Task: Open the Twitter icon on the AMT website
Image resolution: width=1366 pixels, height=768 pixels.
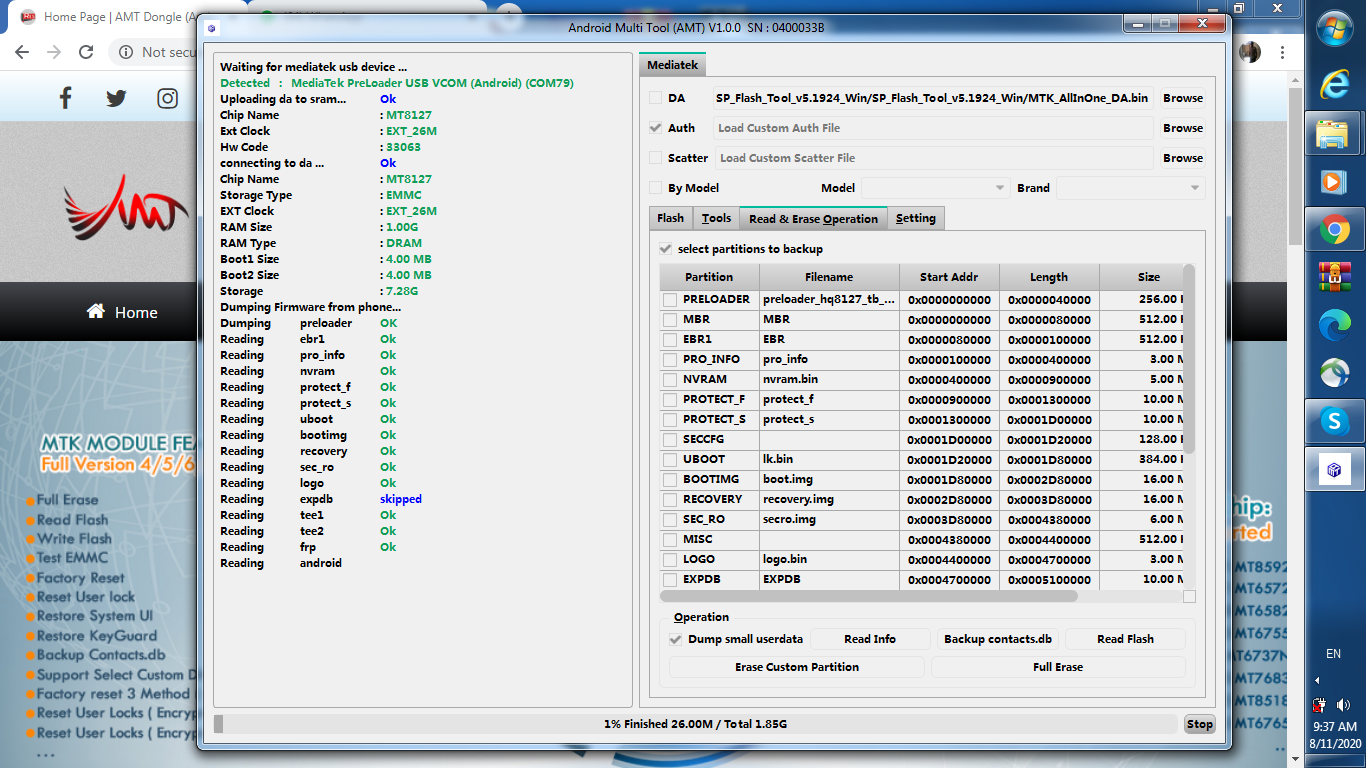Action: pyautogui.click(x=116, y=97)
